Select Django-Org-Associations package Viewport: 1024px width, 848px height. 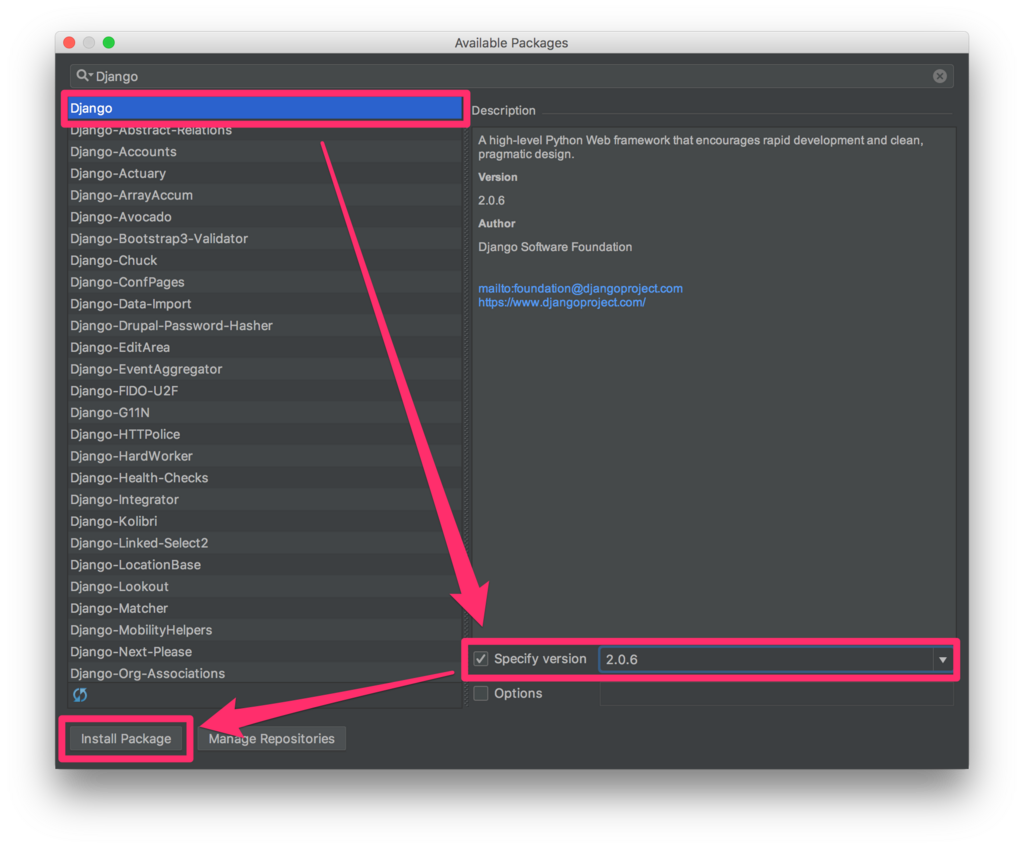[264, 673]
